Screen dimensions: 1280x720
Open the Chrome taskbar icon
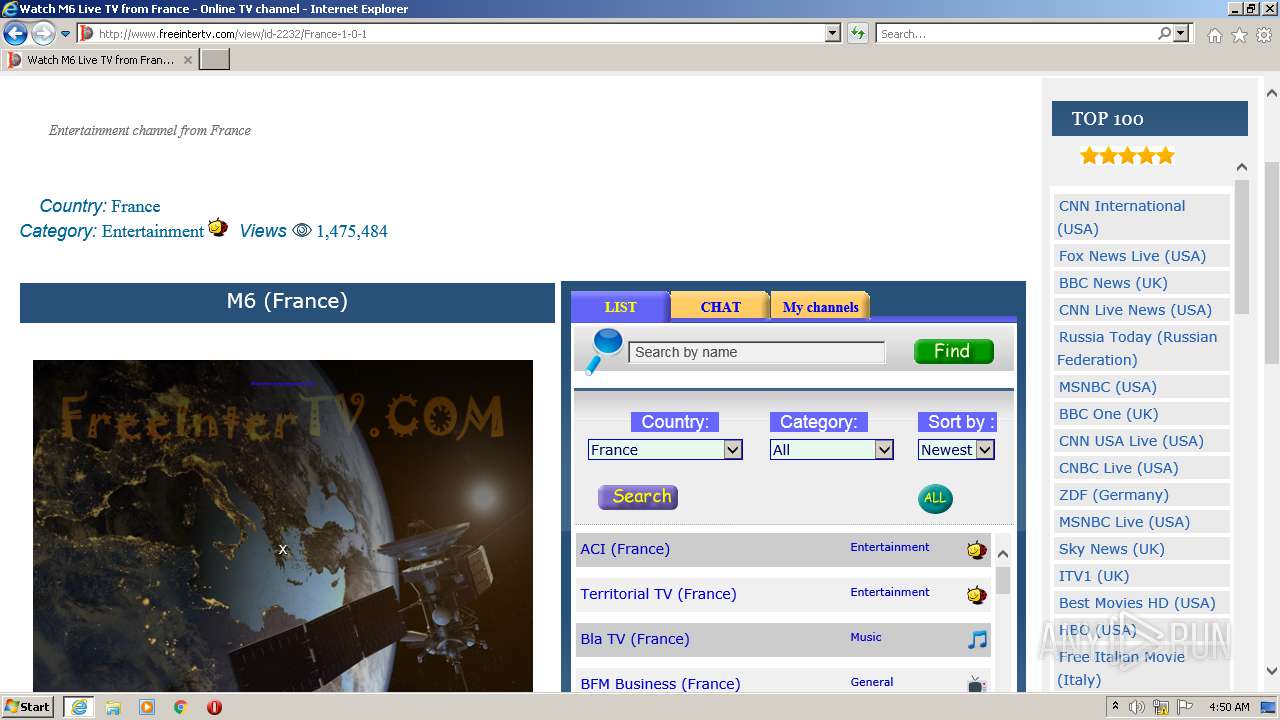click(180, 707)
